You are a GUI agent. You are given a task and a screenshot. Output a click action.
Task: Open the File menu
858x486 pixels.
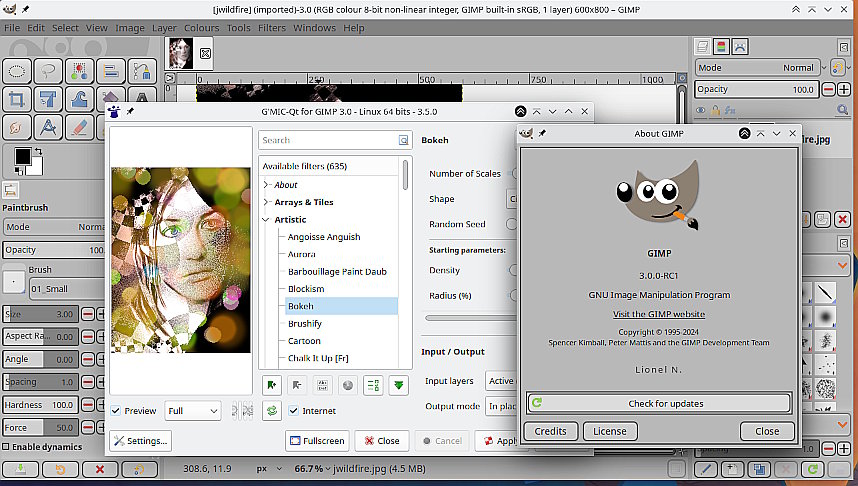point(12,28)
